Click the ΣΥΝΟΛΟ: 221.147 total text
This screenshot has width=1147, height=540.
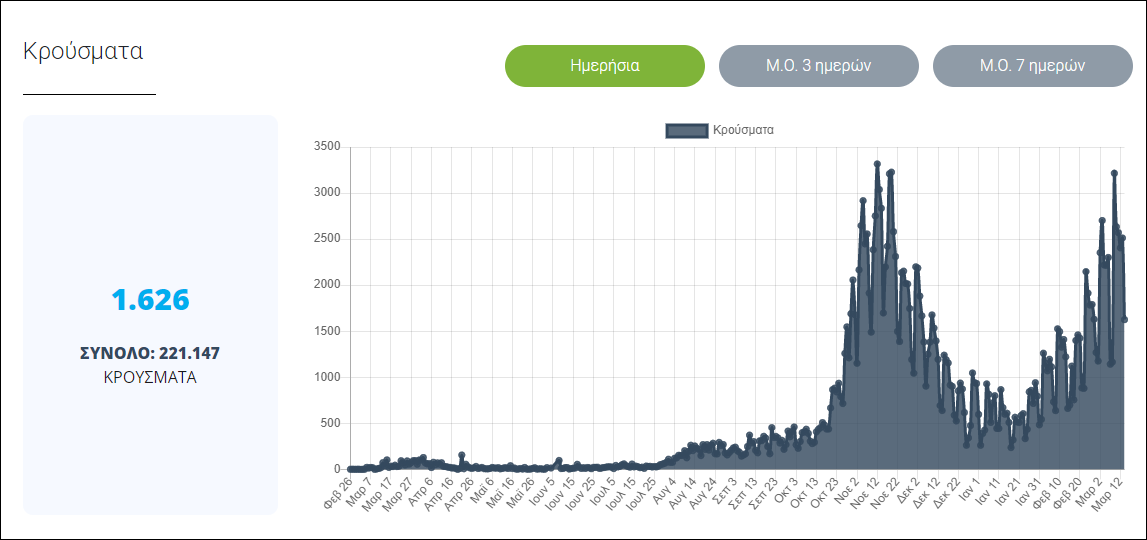(150, 353)
